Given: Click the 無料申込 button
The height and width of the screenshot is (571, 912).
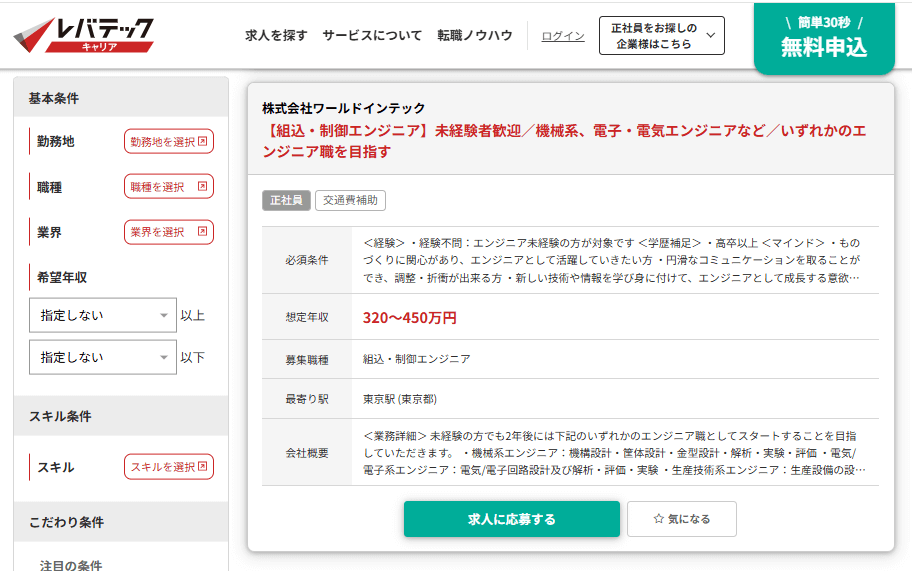Looking at the screenshot, I should click(824, 38).
